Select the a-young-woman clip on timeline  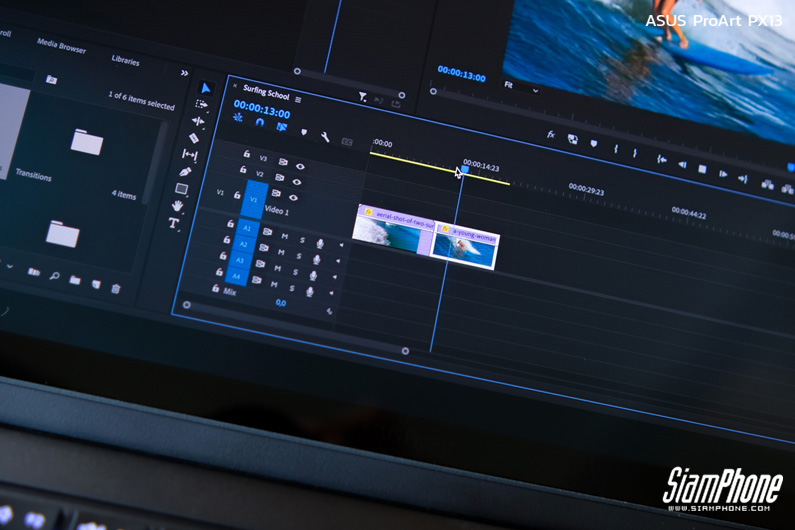pos(466,246)
